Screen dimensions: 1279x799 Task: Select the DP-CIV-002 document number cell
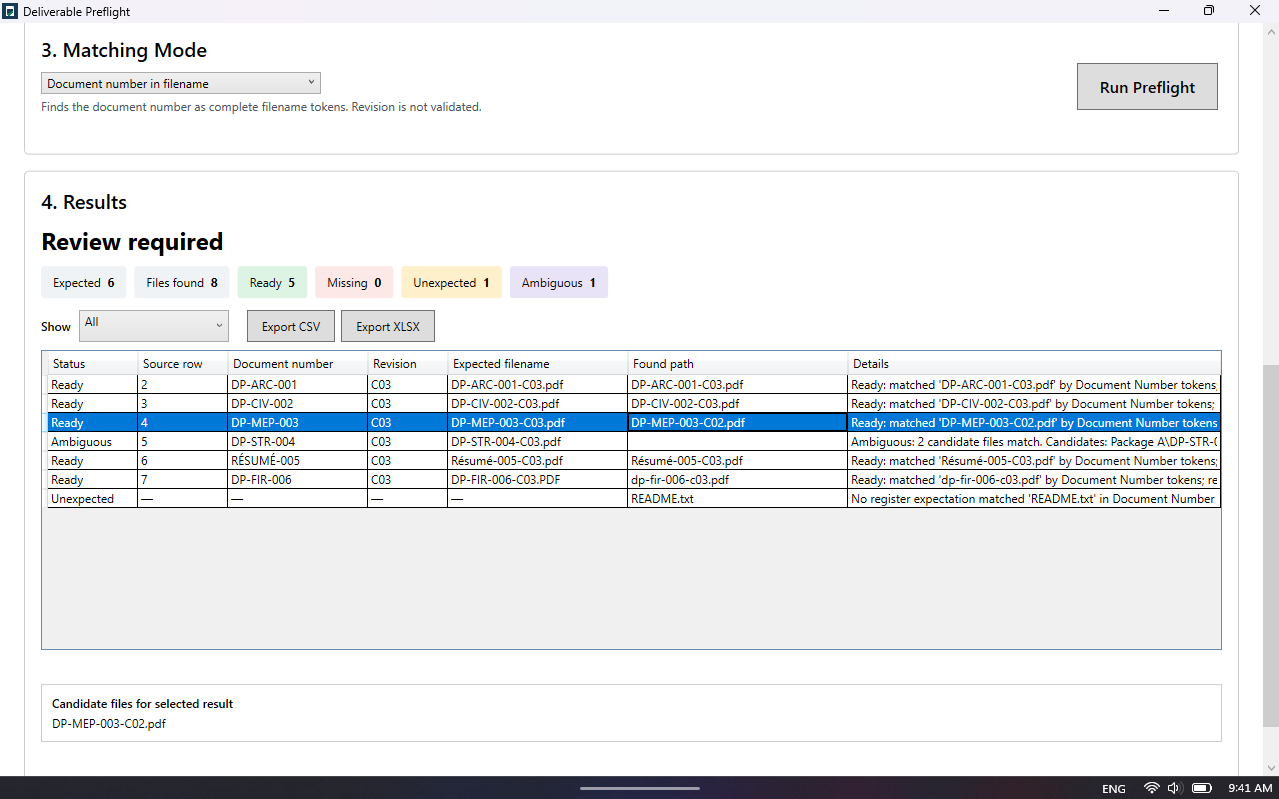tap(298, 404)
